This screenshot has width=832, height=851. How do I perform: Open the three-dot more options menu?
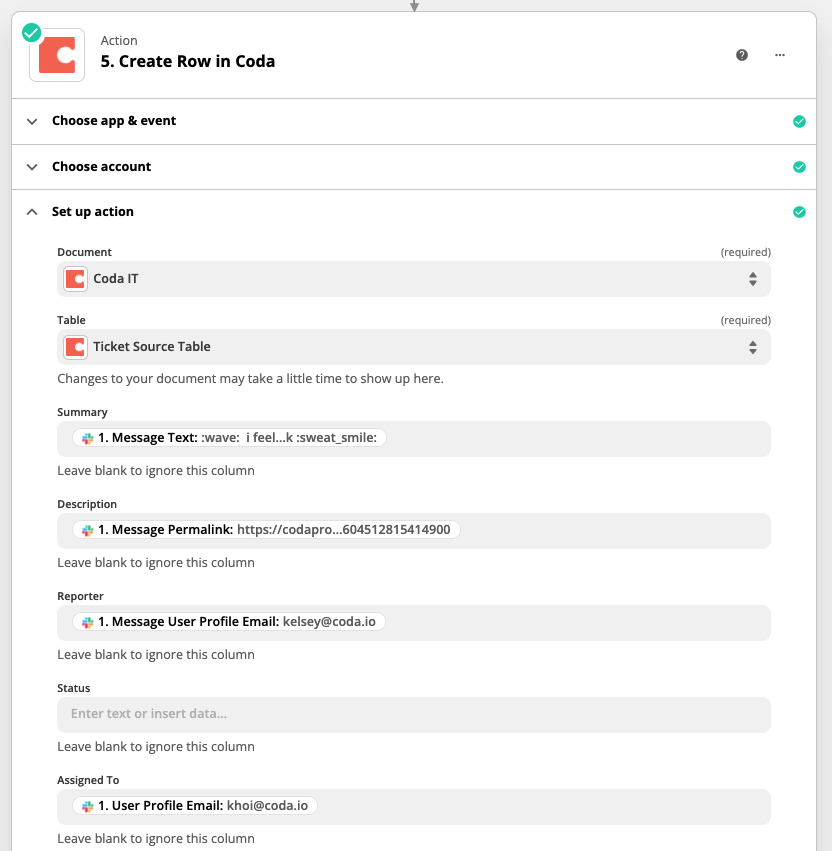click(780, 55)
